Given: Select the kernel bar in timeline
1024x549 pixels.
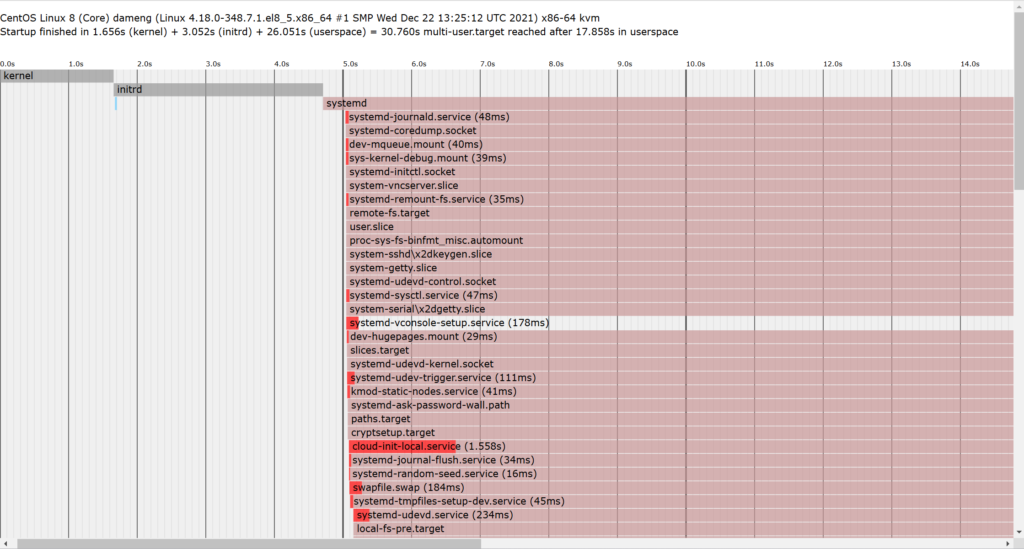Looking at the screenshot, I should (56, 76).
